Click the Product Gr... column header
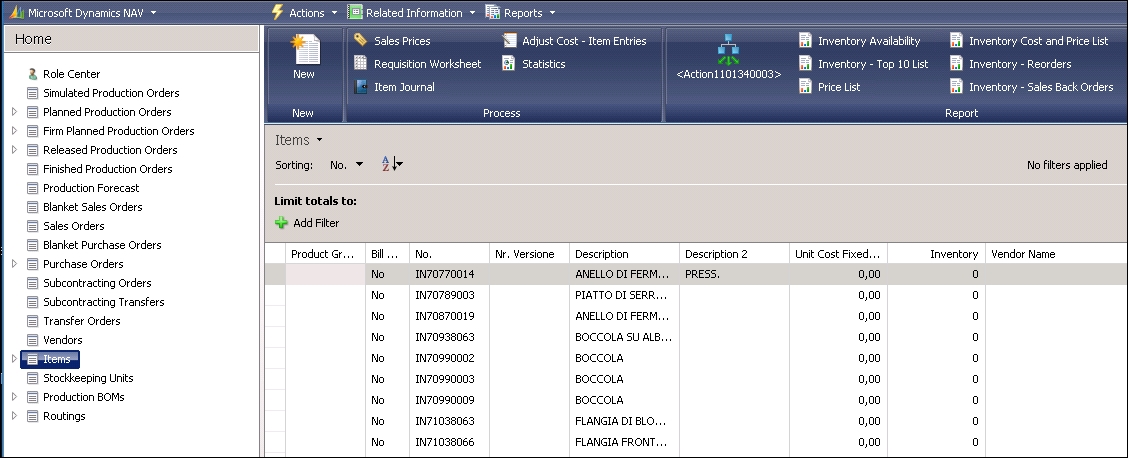This screenshot has width=1128, height=458. pos(325,254)
